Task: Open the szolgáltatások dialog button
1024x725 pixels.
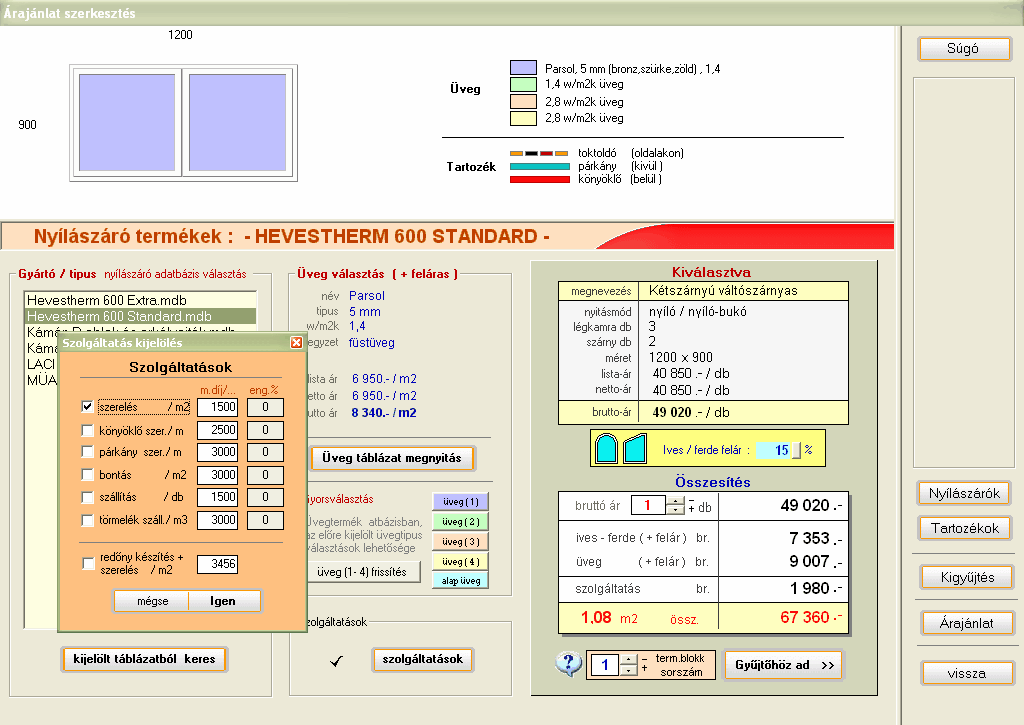Action: pos(423,659)
